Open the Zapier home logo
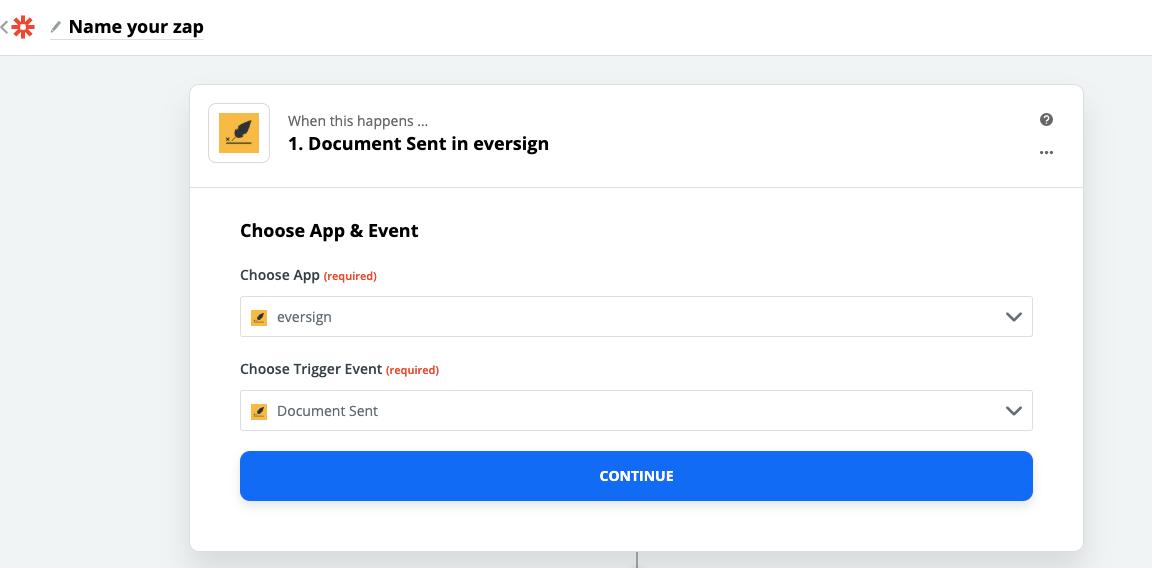The height and width of the screenshot is (568, 1152). pyautogui.click(x=24, y=28)
